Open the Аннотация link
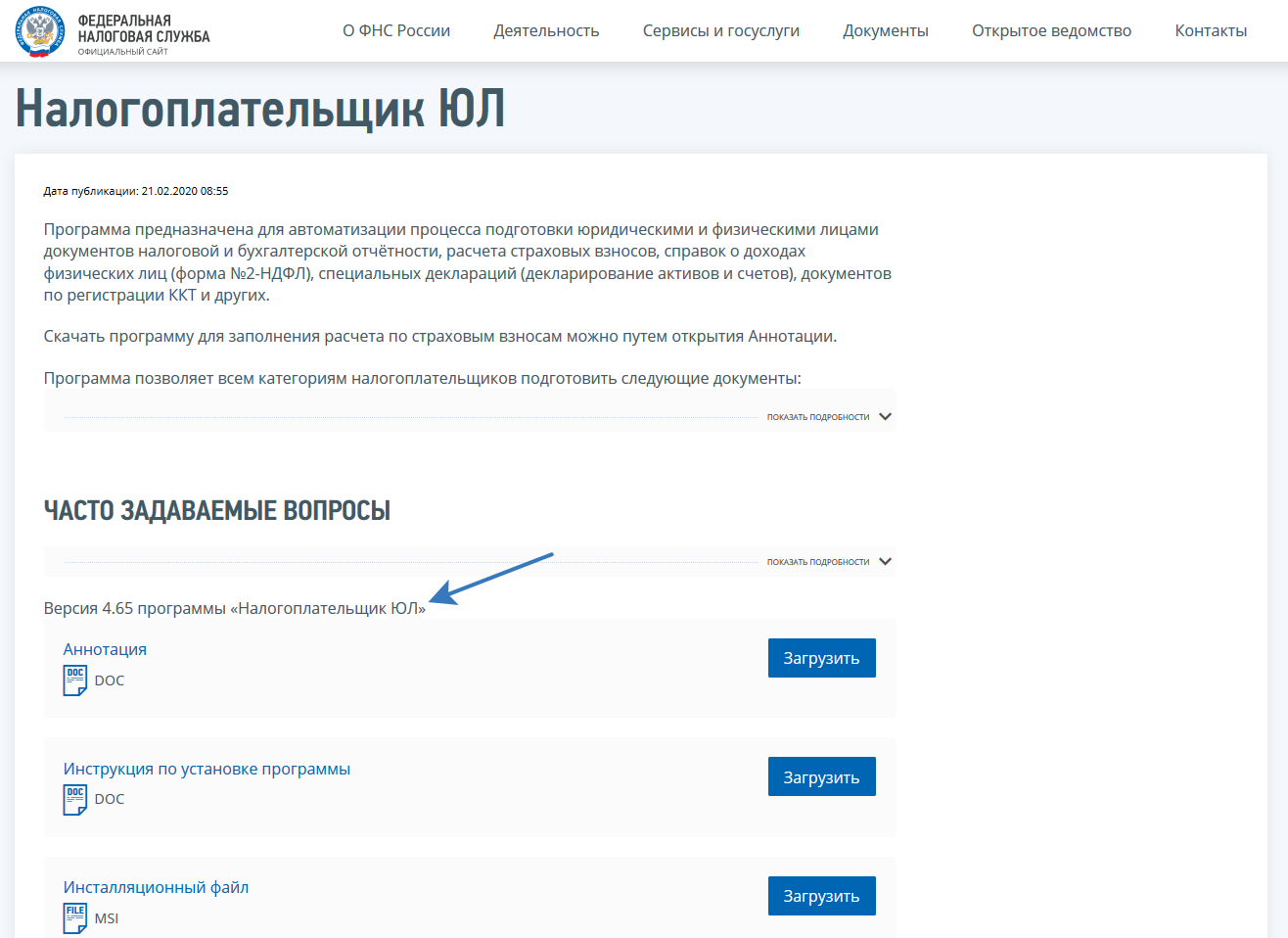This screenshot has height=938, width=1288. [x=105, y=649]
